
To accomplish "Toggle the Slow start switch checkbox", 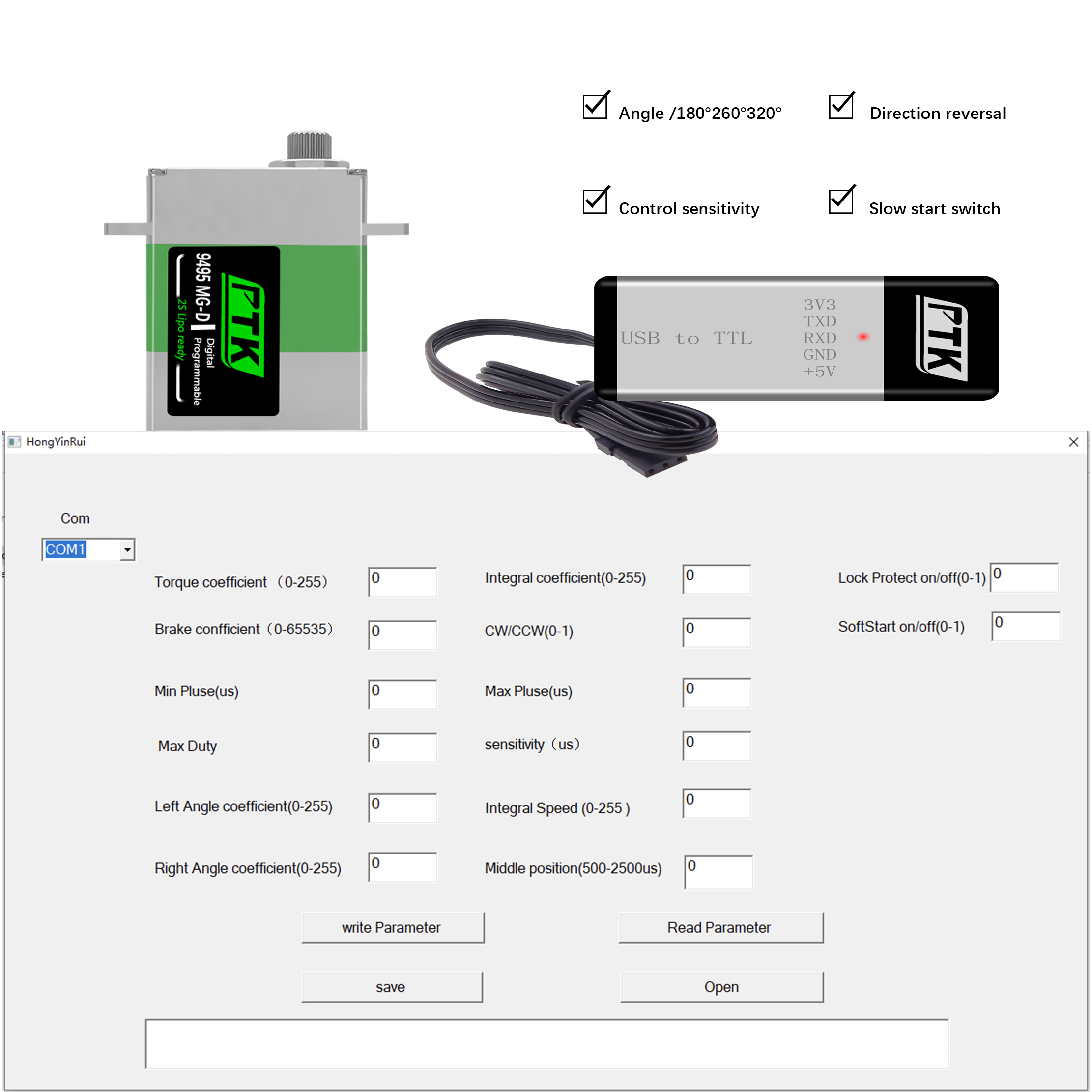I will pos(842,200).
